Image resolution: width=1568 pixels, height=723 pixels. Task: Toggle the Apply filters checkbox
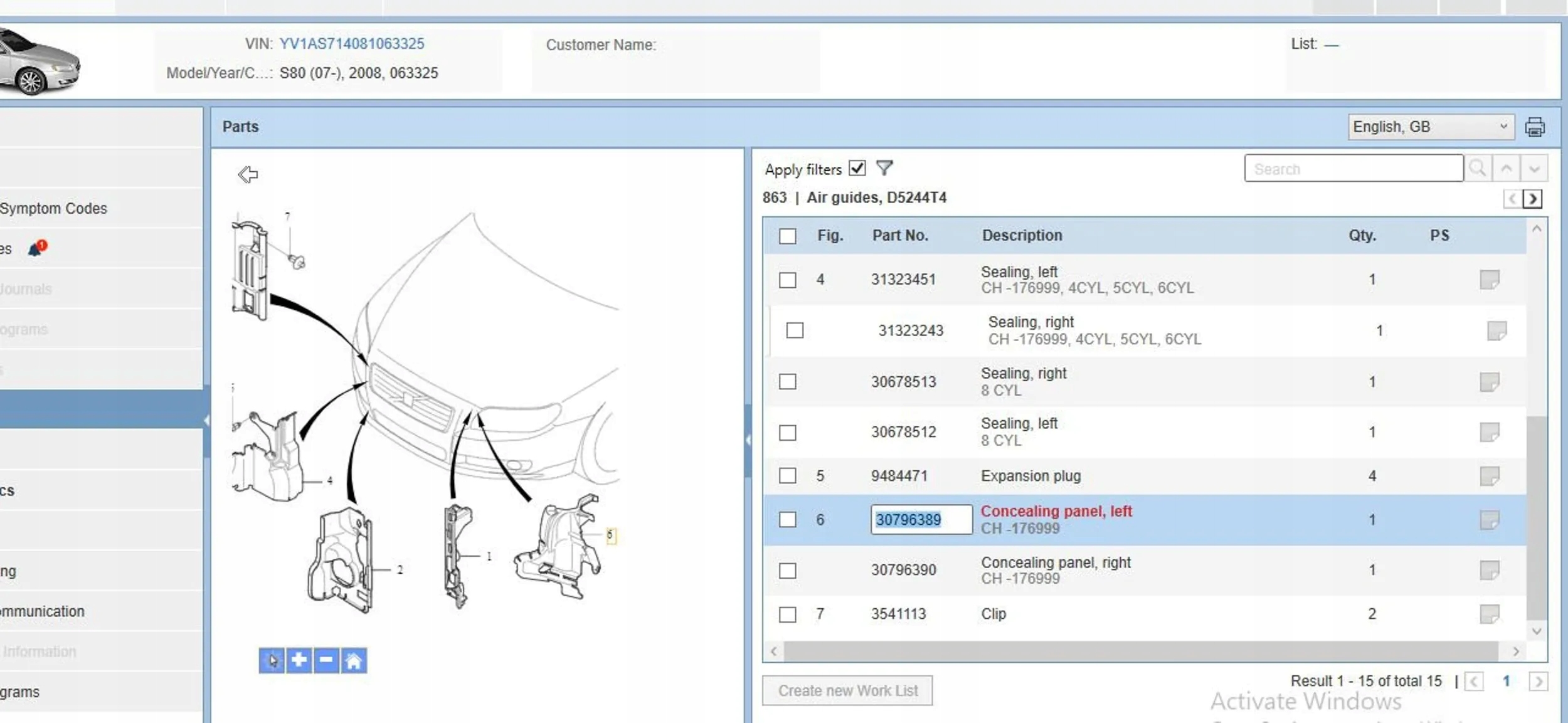pyautogui.click(x=857, y=168)
